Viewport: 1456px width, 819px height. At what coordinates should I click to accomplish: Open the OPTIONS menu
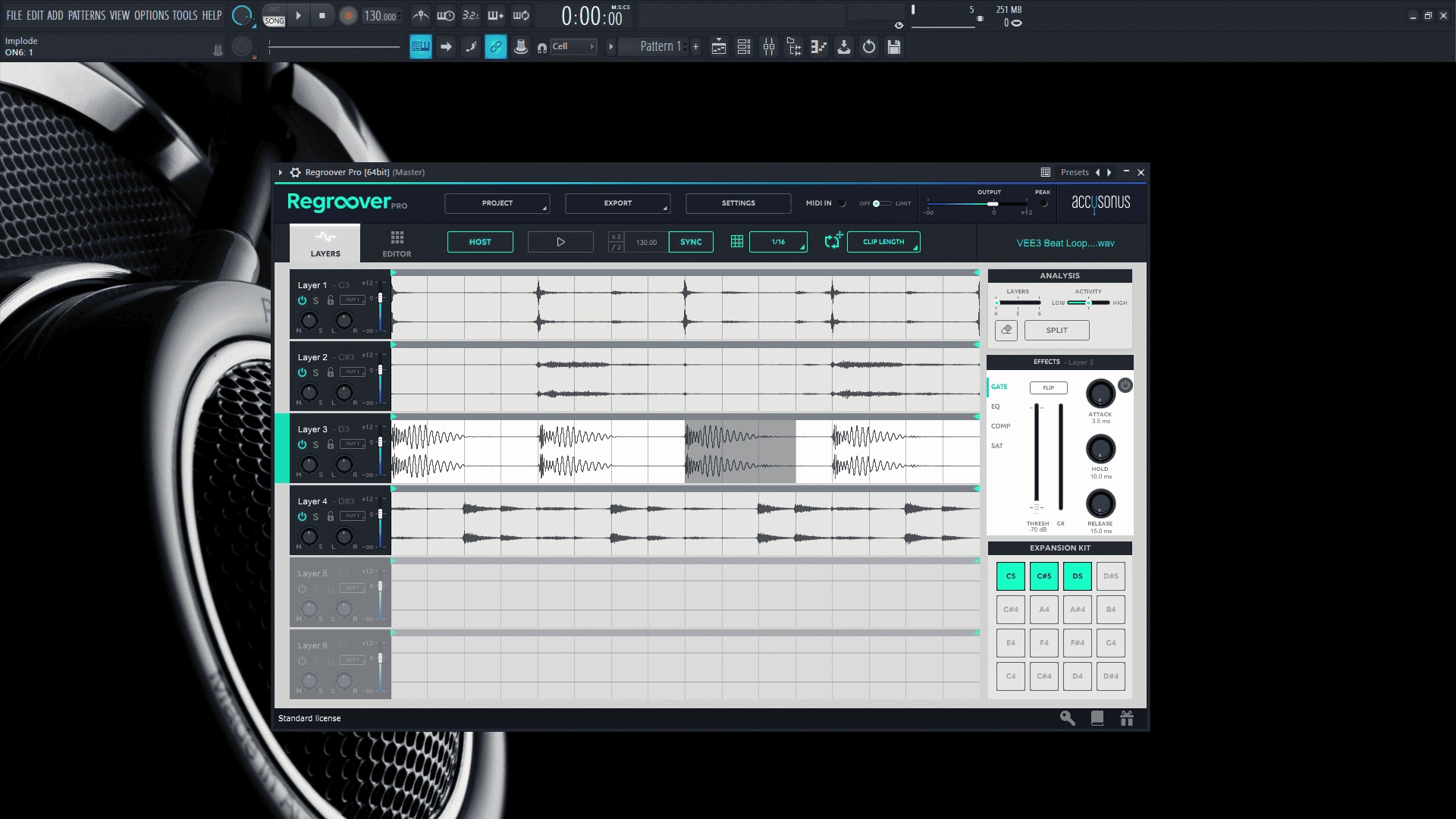click(x=152, y=15)
